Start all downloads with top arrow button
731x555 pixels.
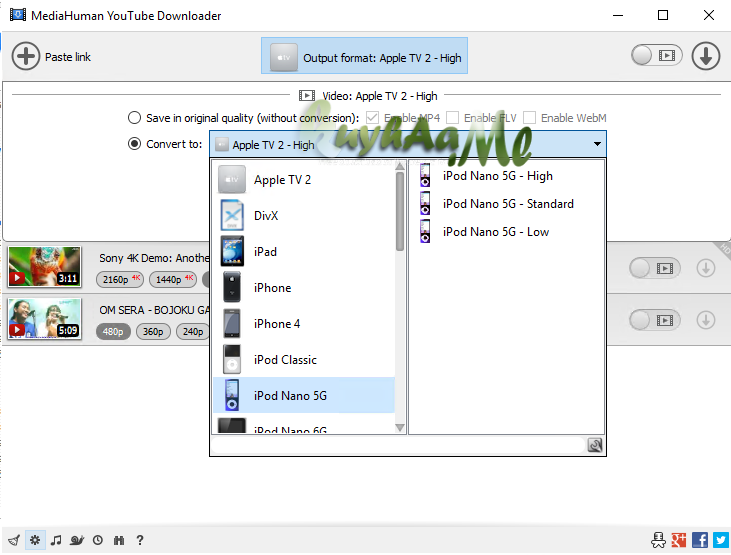[x=705, y=56]
